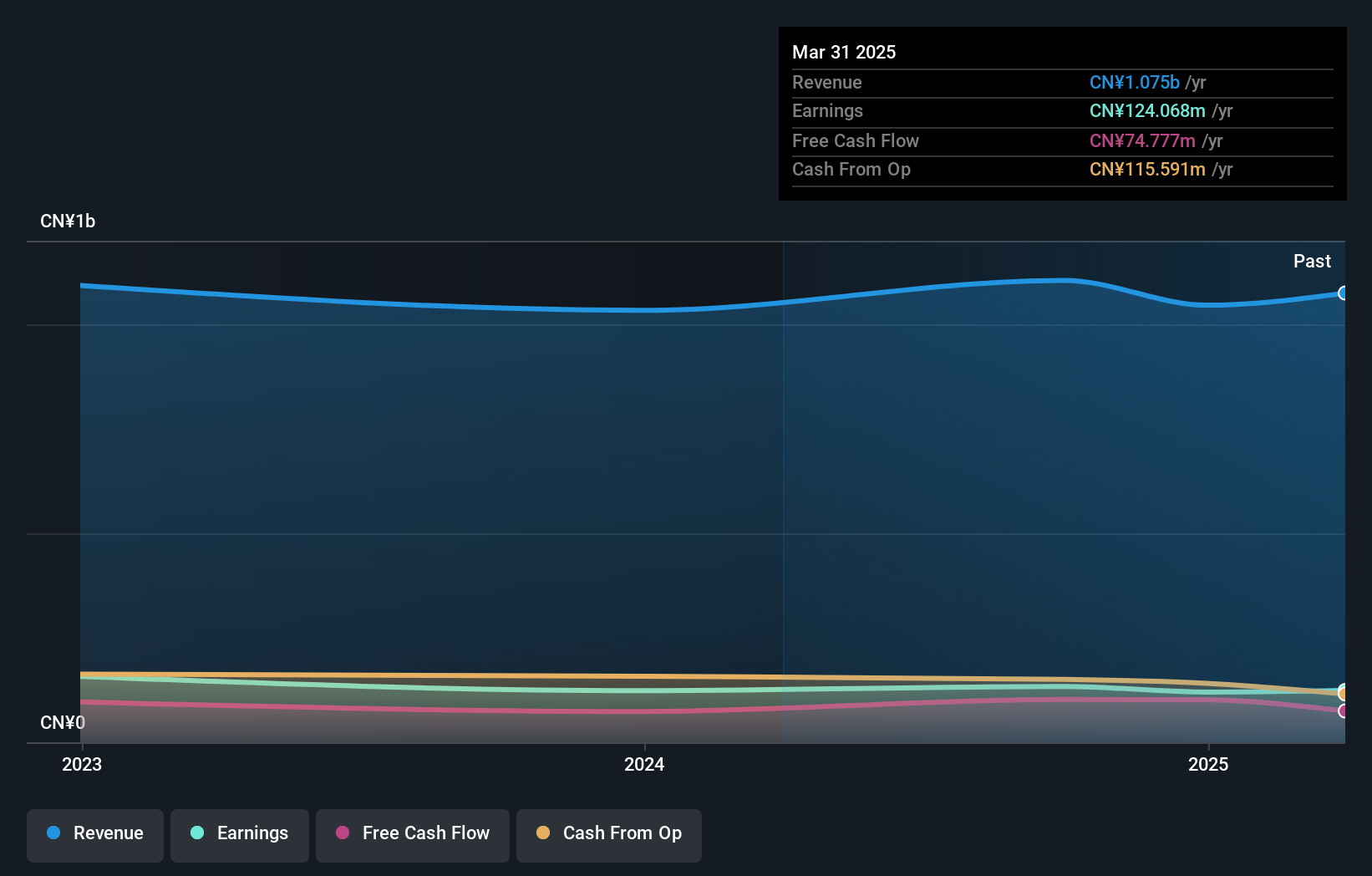Click the Revenue row label in tooltip

click(827, 82)
